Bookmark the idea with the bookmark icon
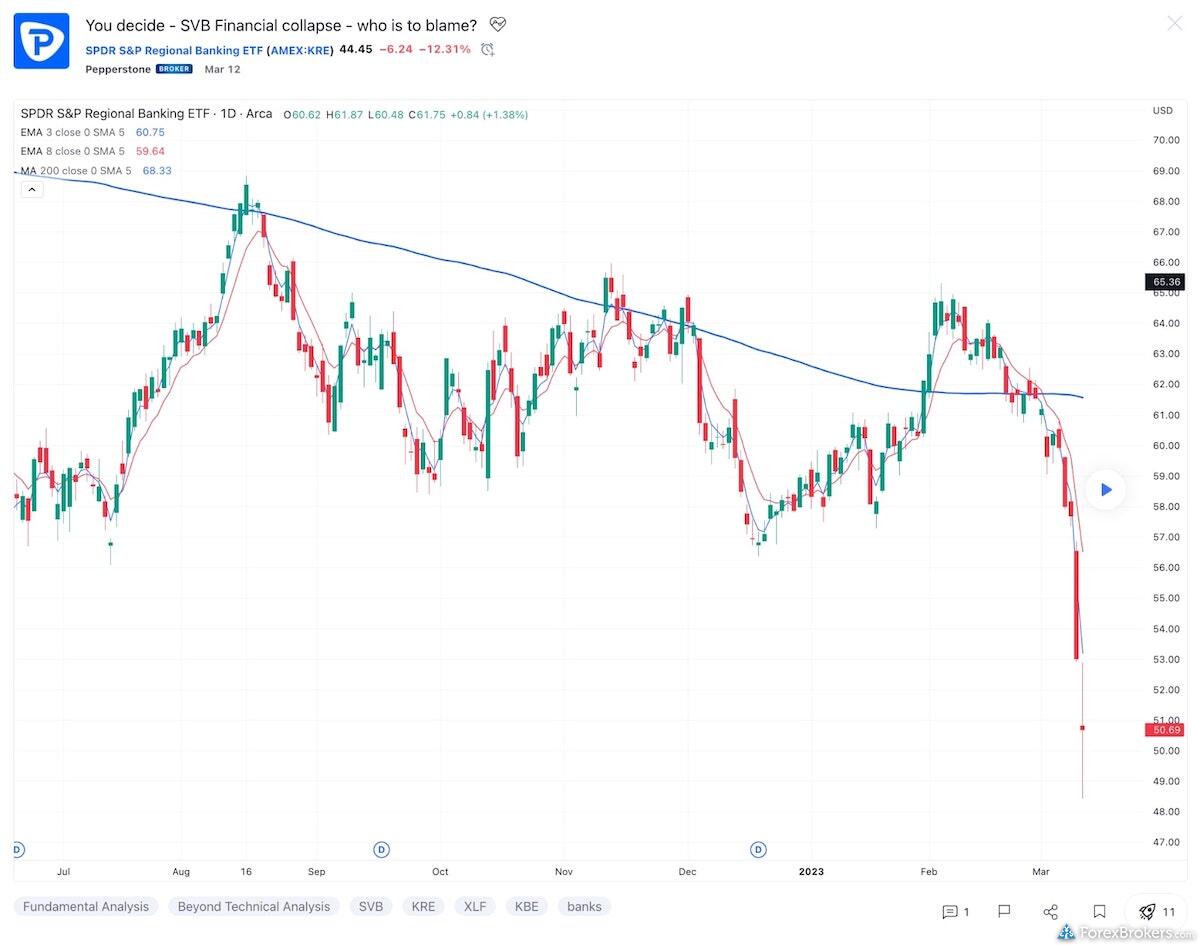Image resolution: width=1200 pixels, height=945 pixels. tap(1099, 911)
